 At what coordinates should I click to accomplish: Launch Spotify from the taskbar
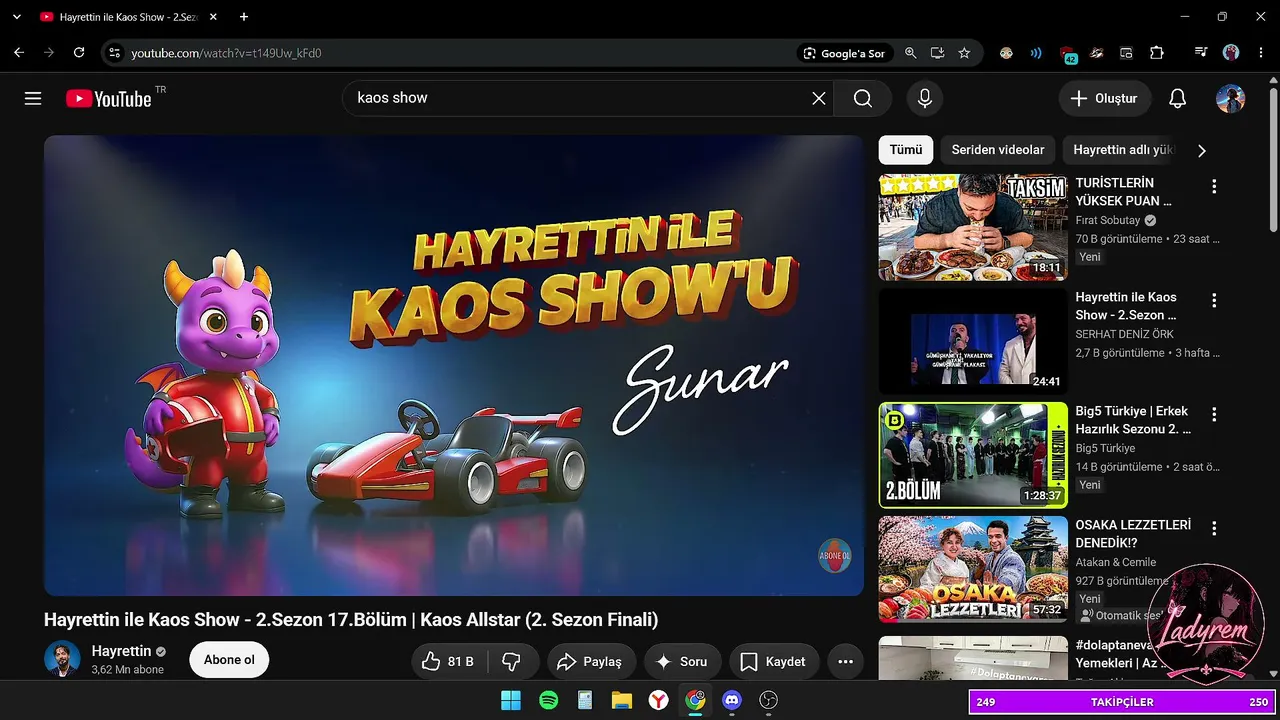pos(548,700)
